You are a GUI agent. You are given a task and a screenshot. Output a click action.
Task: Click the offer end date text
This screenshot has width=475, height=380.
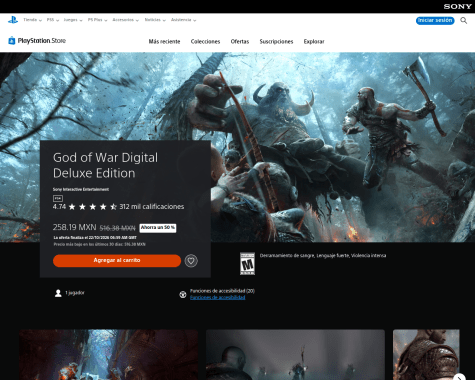95,238
